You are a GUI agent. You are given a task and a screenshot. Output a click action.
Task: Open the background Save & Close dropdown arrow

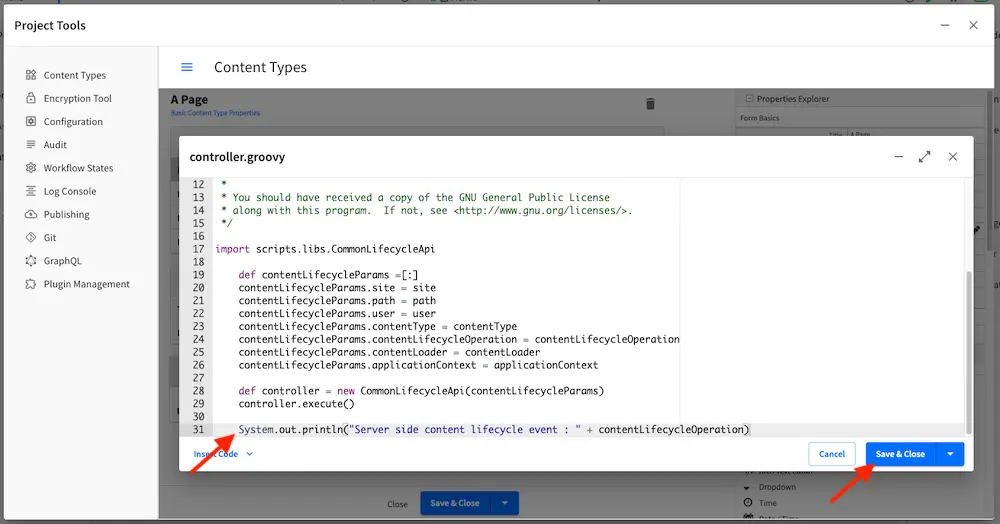504,503
